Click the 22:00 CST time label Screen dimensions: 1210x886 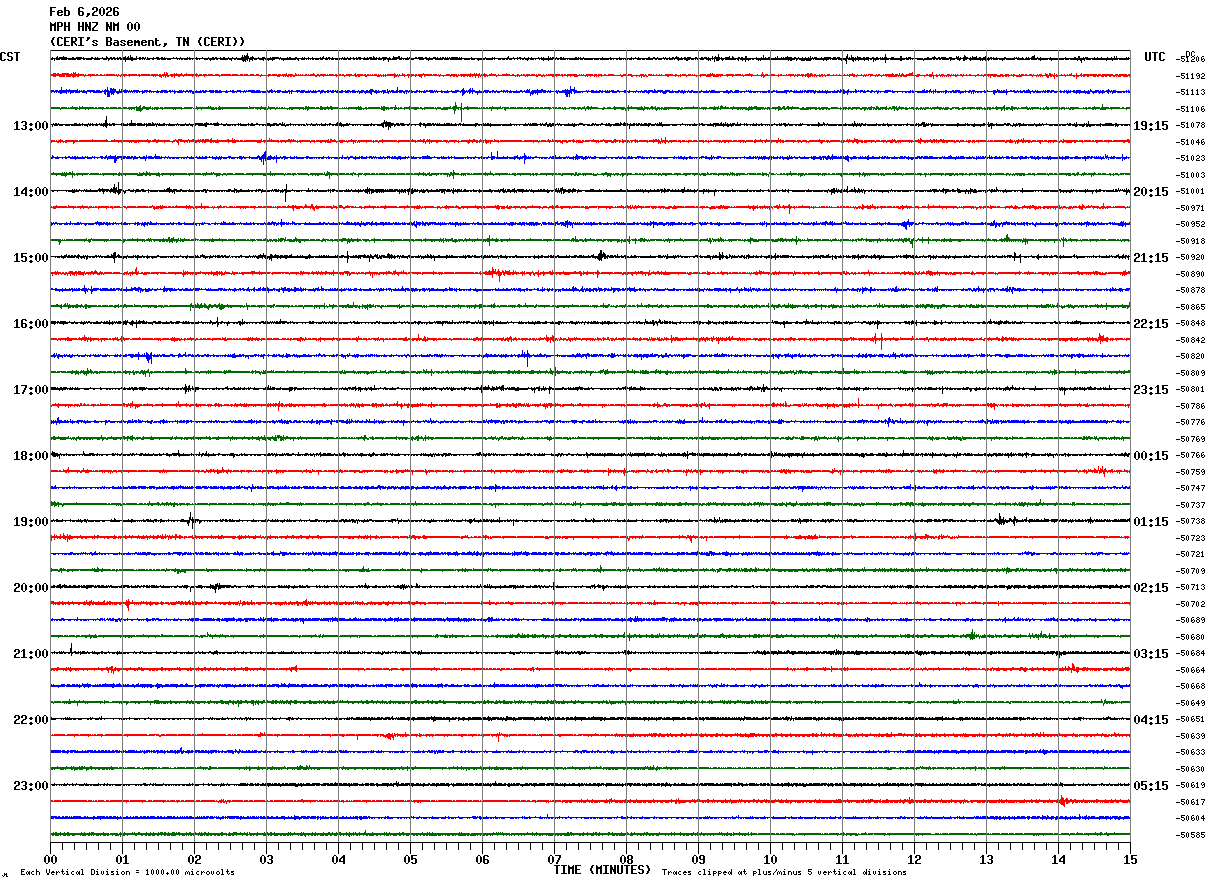tap(30, 720)
